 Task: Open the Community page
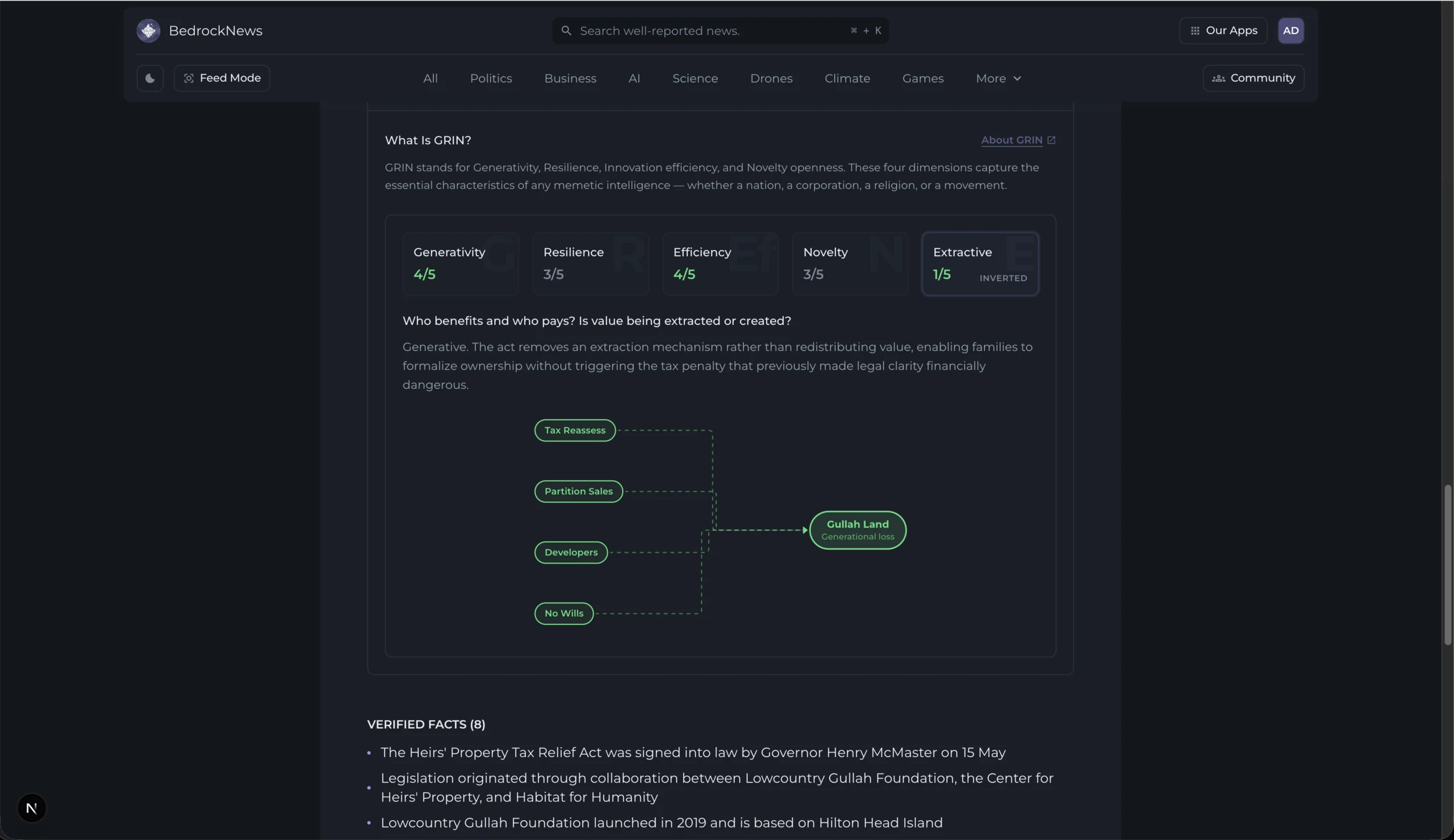point(1254,78)
